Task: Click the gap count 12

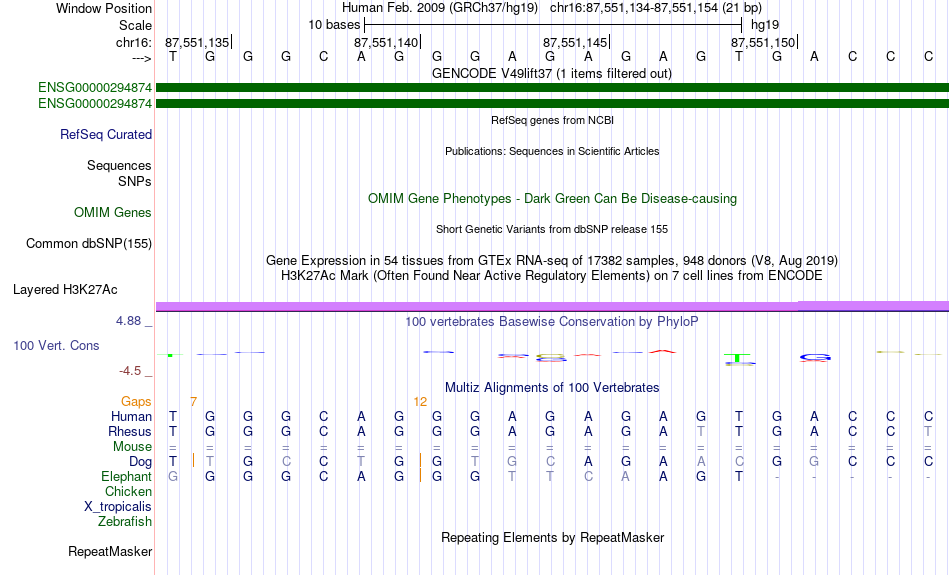Action: click(420, 402)
